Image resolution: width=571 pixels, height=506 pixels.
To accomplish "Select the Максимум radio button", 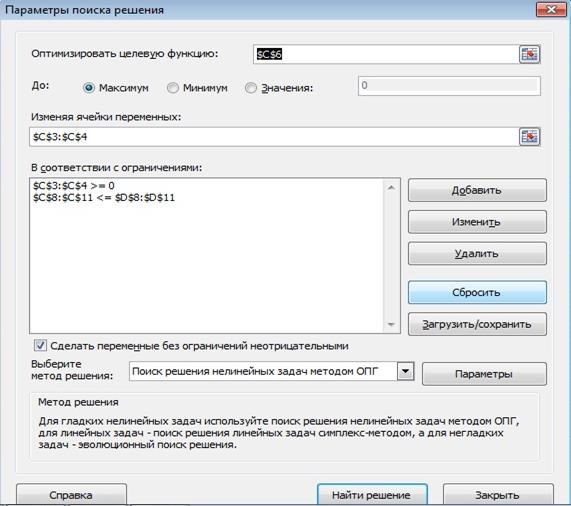I will point(89,88).
